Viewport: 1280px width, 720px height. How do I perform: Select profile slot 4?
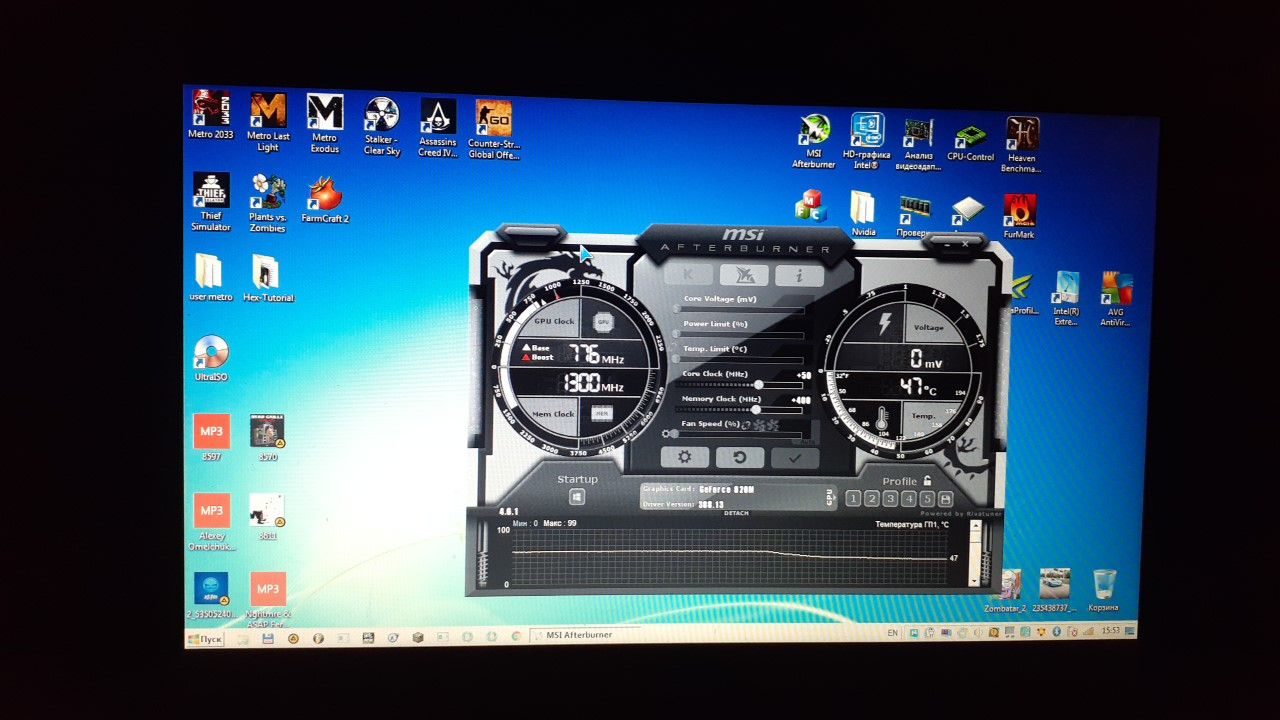[x=908, y=498]
